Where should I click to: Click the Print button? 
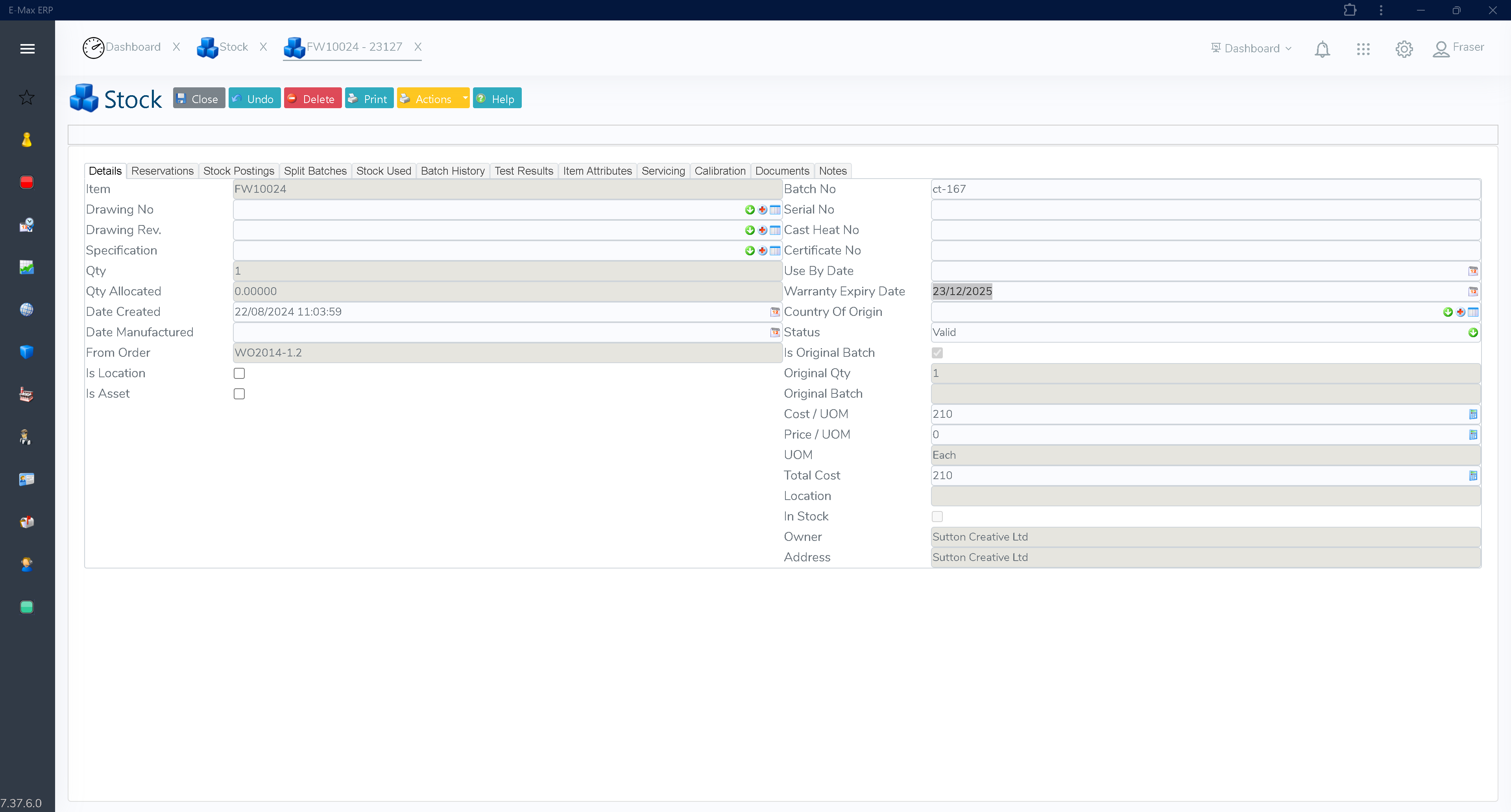pos(369,98)
